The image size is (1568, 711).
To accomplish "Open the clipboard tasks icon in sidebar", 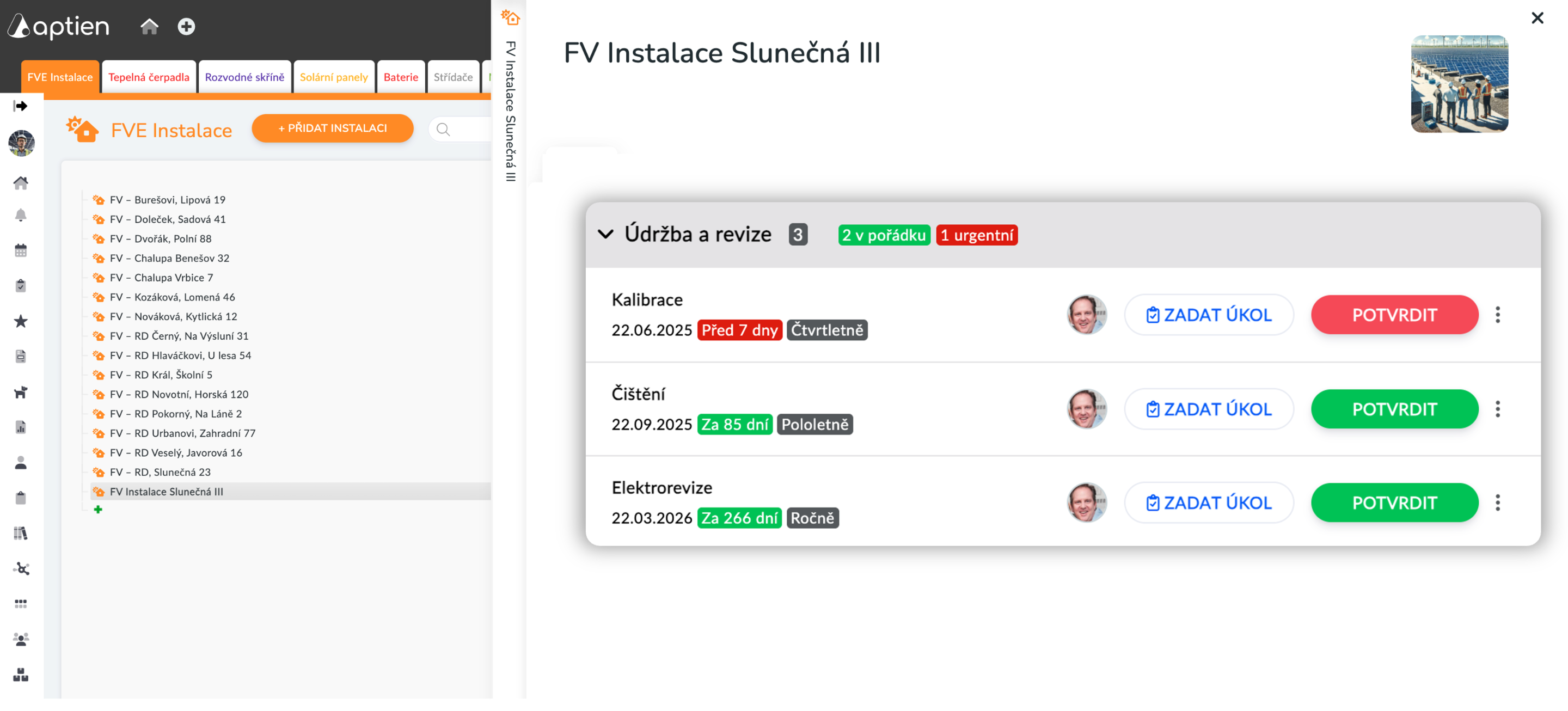I will tap(21, 285).
